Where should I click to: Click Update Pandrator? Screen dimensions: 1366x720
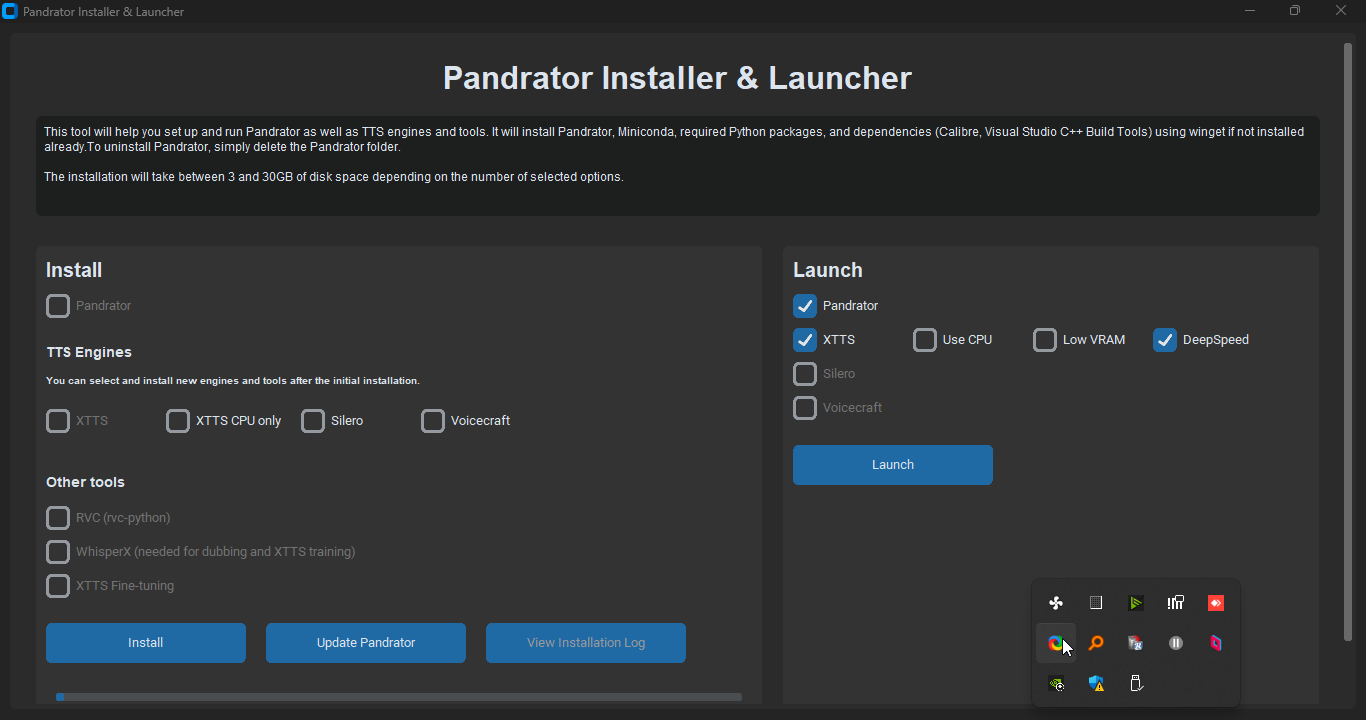(365, 642)
